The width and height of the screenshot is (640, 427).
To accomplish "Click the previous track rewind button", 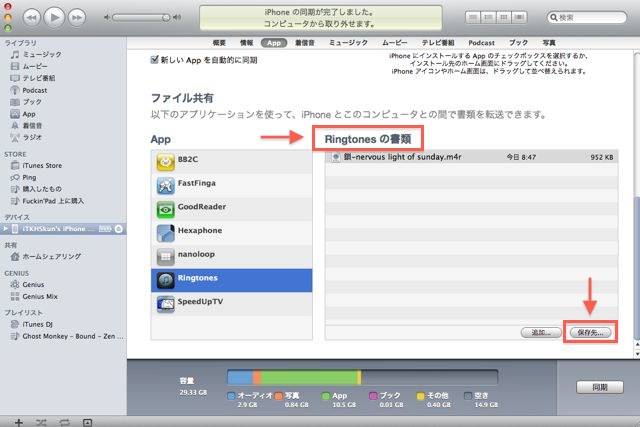I will click(32, 18).
